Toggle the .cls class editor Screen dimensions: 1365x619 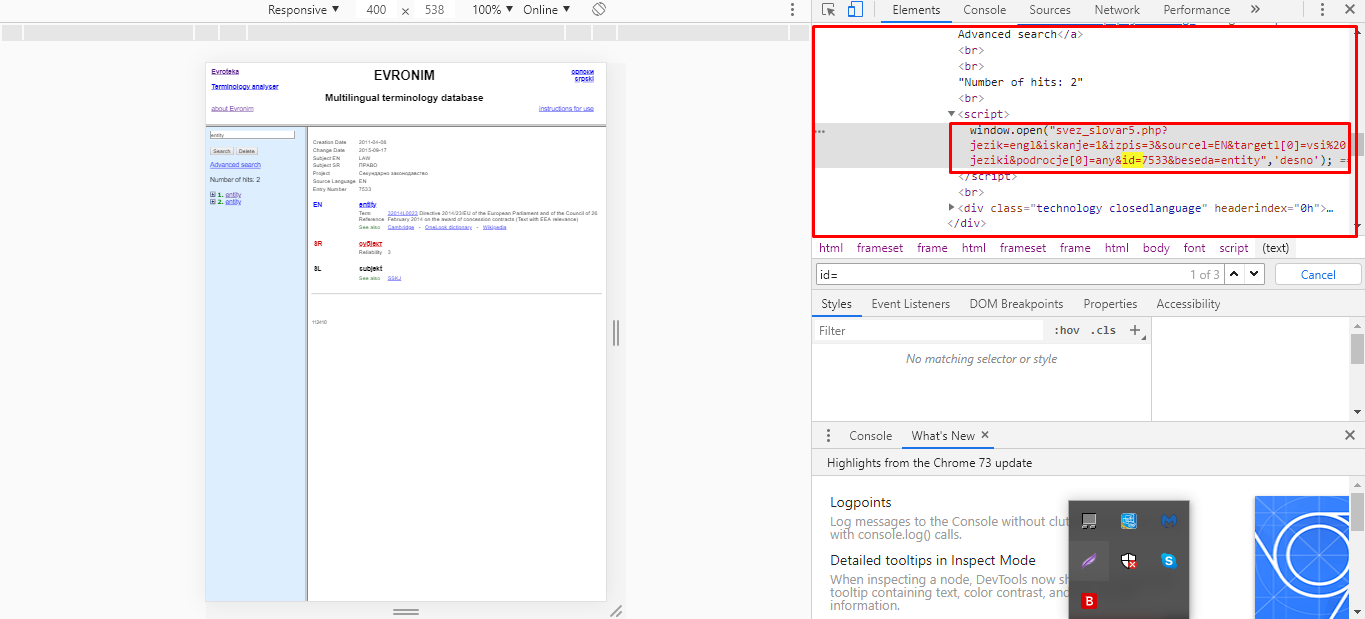(x=1103, y=330)
